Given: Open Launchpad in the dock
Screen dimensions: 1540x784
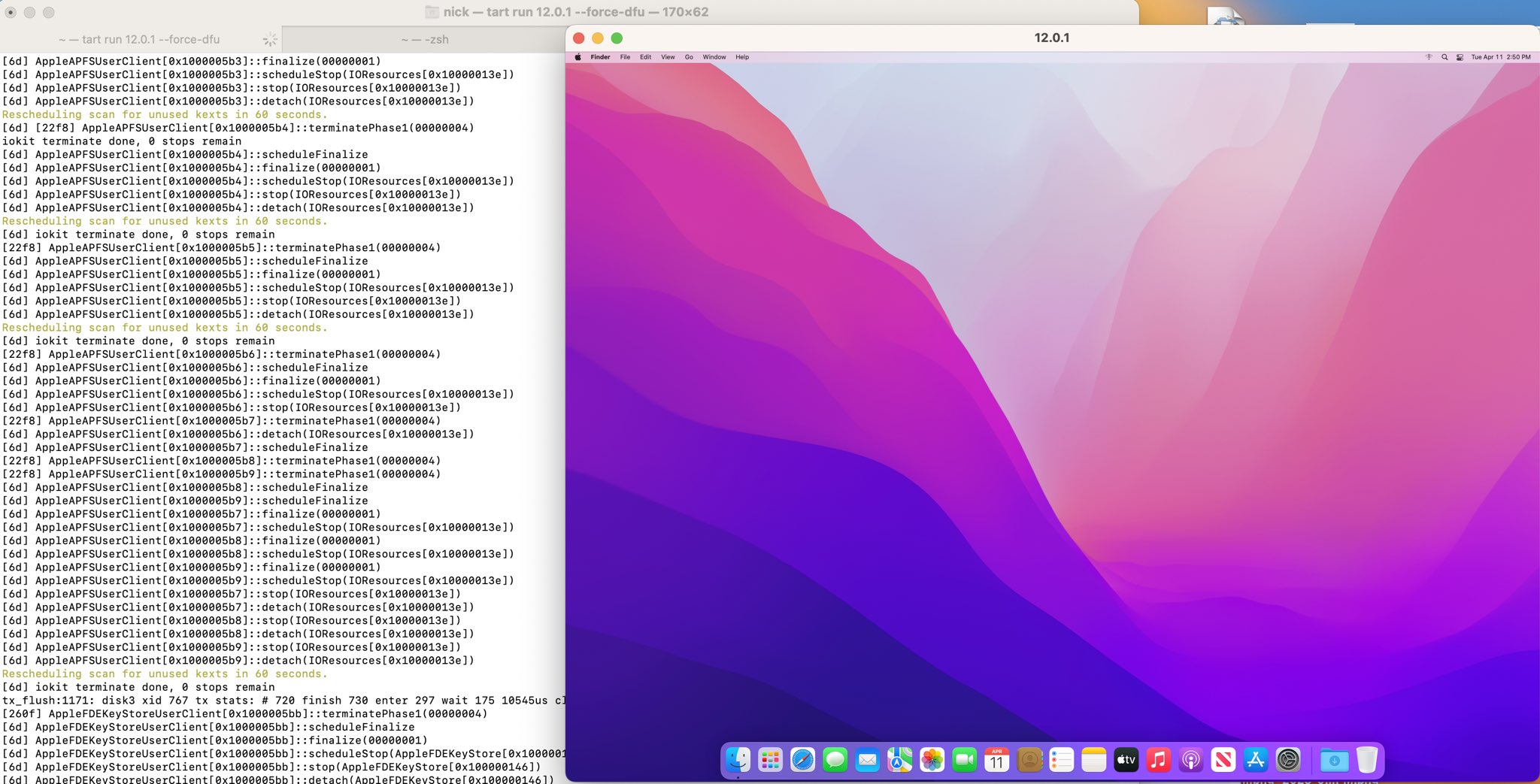Looking at the screenshot, I should [770, 761].
